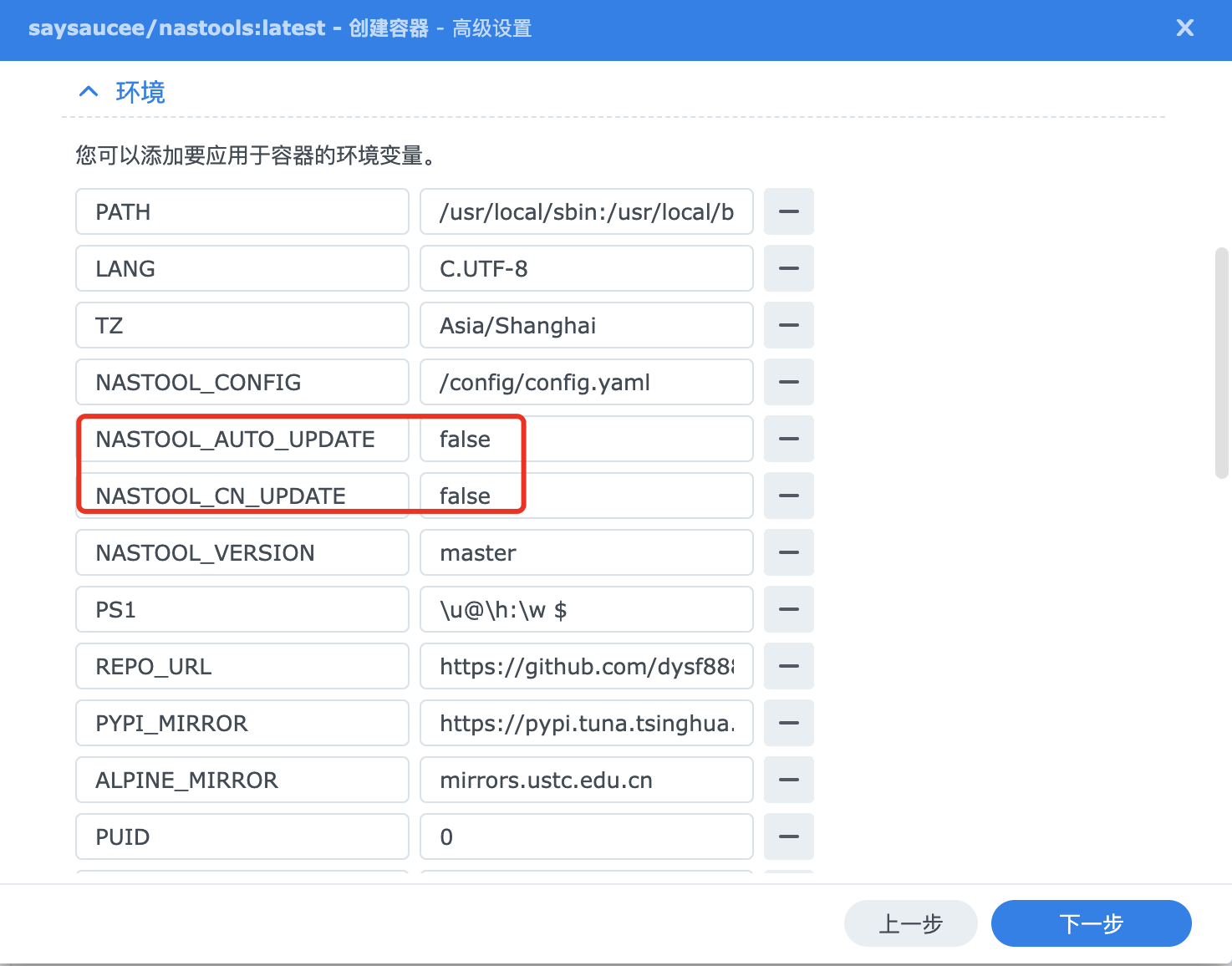Click the PATH variable name field
The height and width of the screenshot is (966, 1232).
242,211
